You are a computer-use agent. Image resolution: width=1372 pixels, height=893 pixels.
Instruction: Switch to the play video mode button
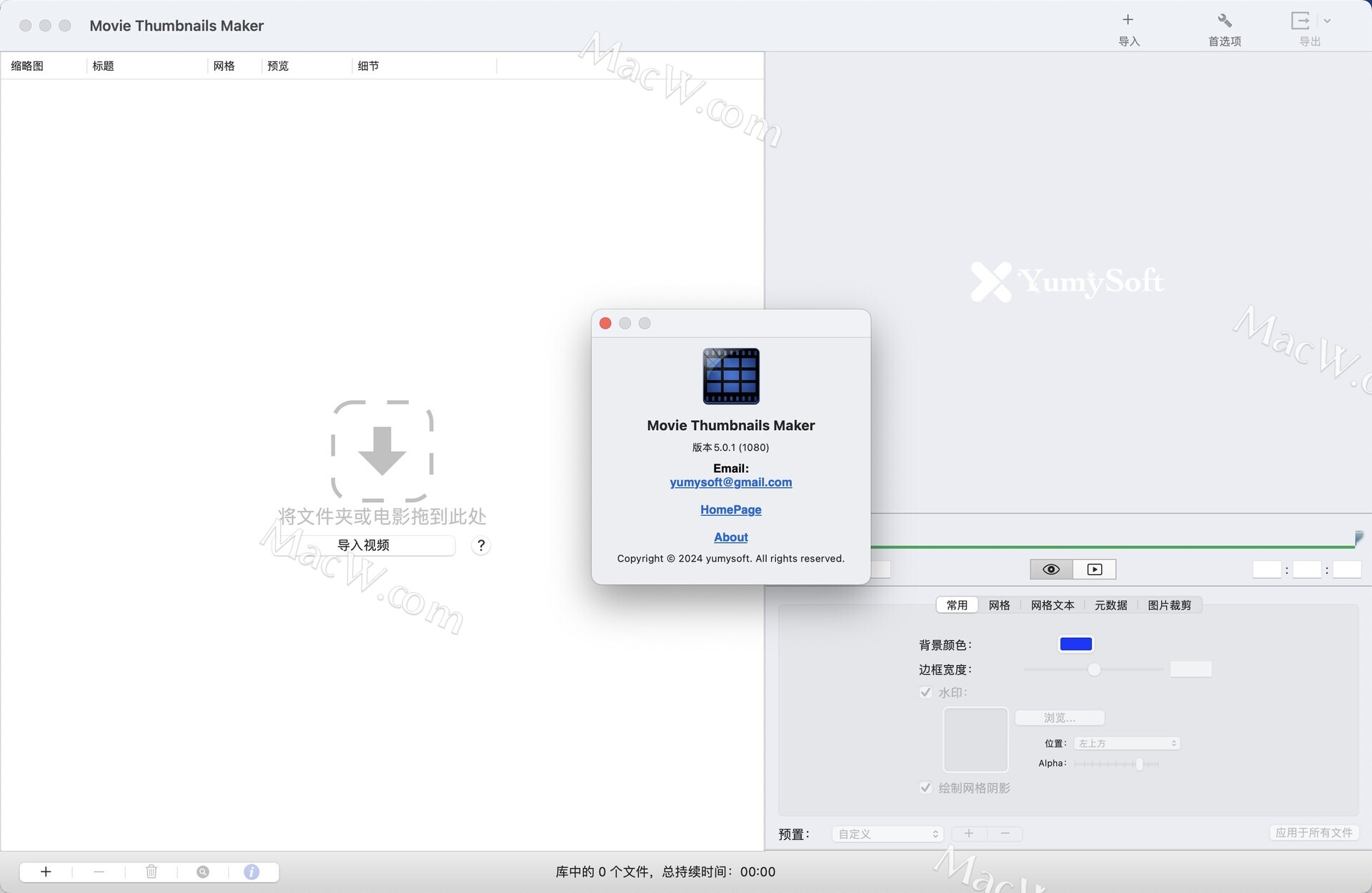pyautogui.click(x=1095, y=569)
